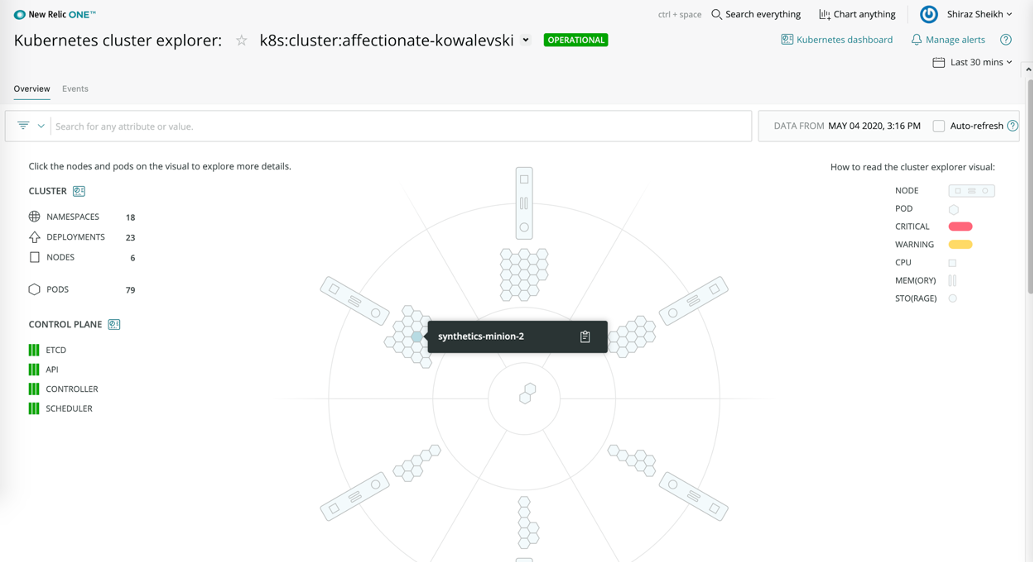Click the SCHEDULER green status bars
The image size is (1033, 562).
(34, 408)
